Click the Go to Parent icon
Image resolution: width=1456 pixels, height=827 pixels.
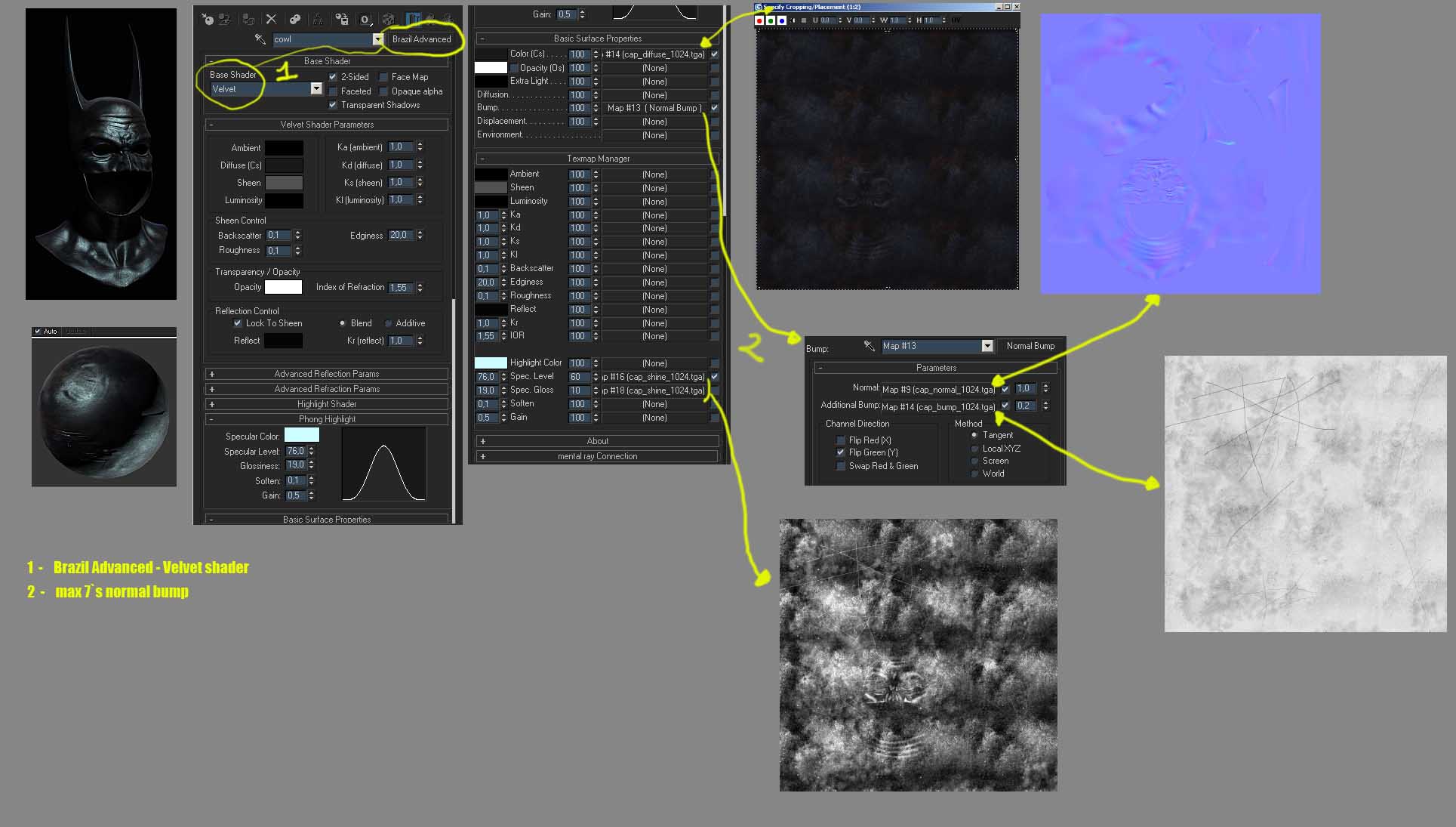click(430, 20)
